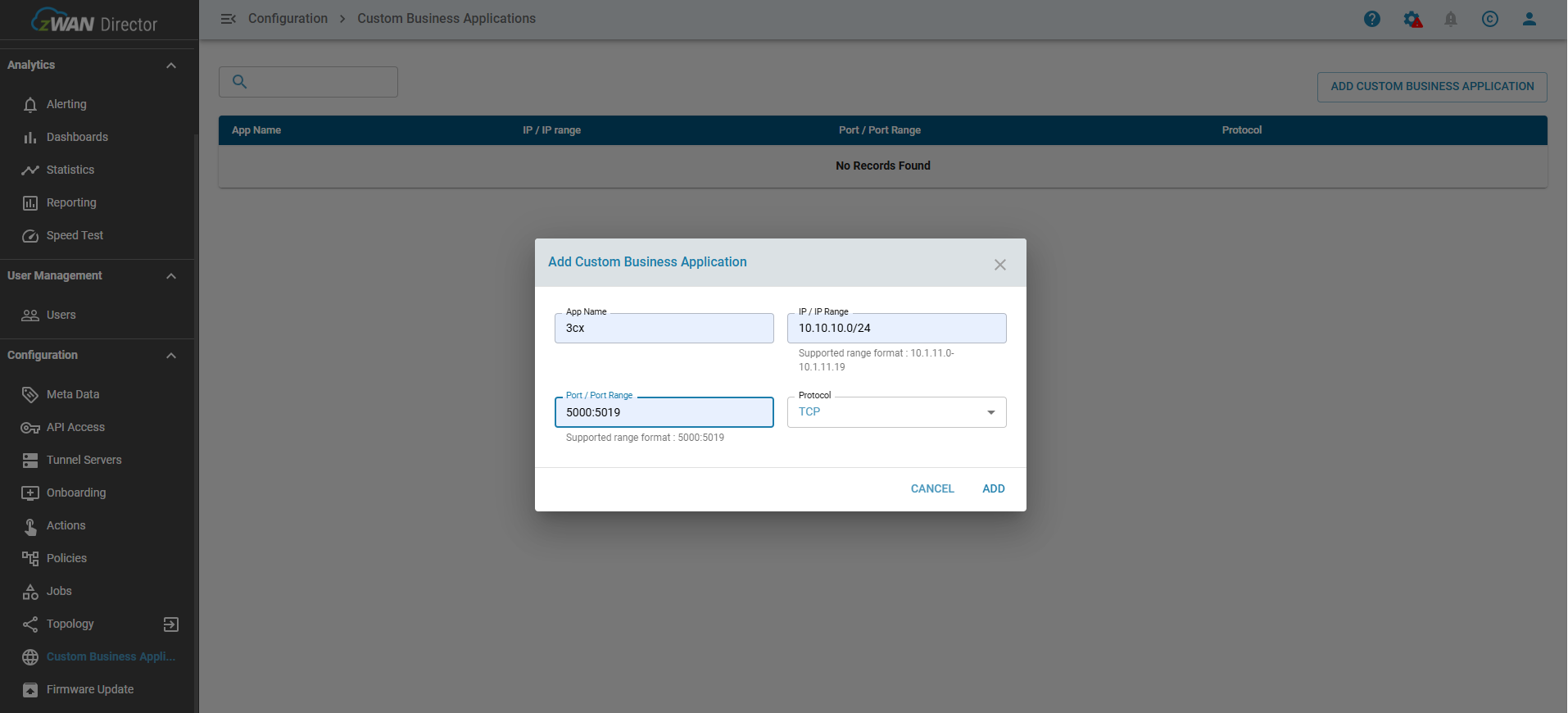The image size is (1568, 713).
Task: Collapse the Analytics section
Action: (x=171, y=66)
